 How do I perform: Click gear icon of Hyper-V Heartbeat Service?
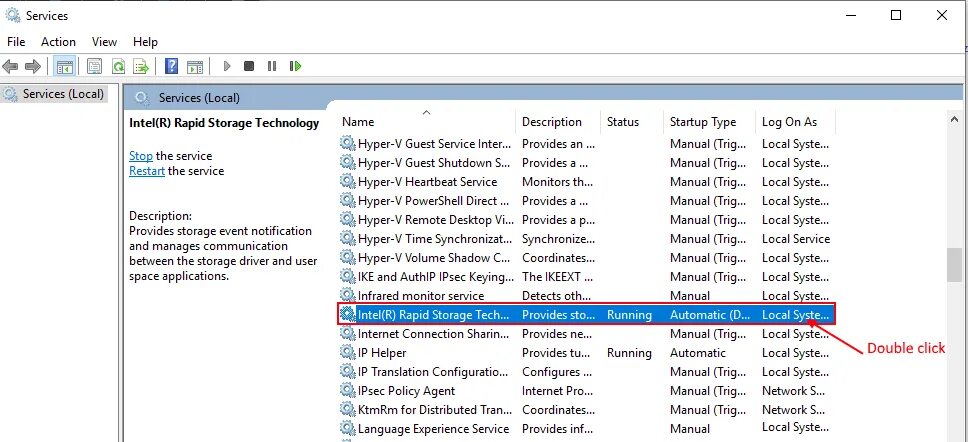348,182
